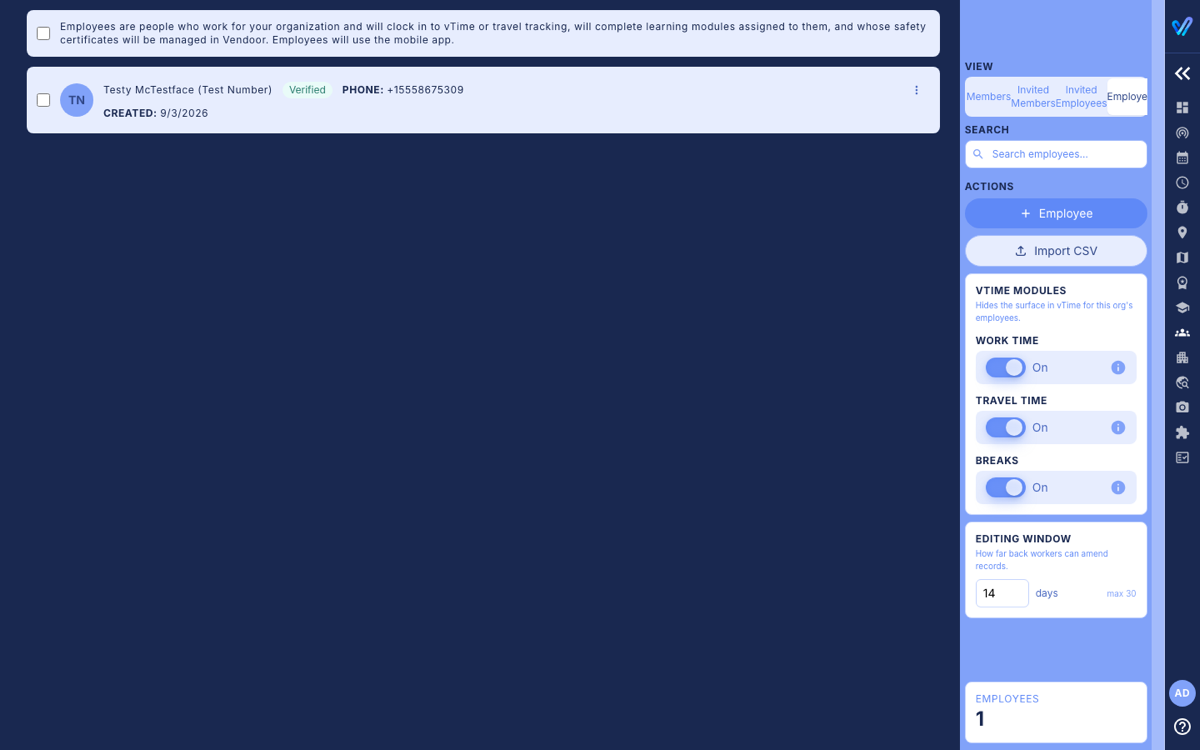Click the Vendoor logo icon
This screenshot has height=750, width=1200.
tap(1182, 26)
